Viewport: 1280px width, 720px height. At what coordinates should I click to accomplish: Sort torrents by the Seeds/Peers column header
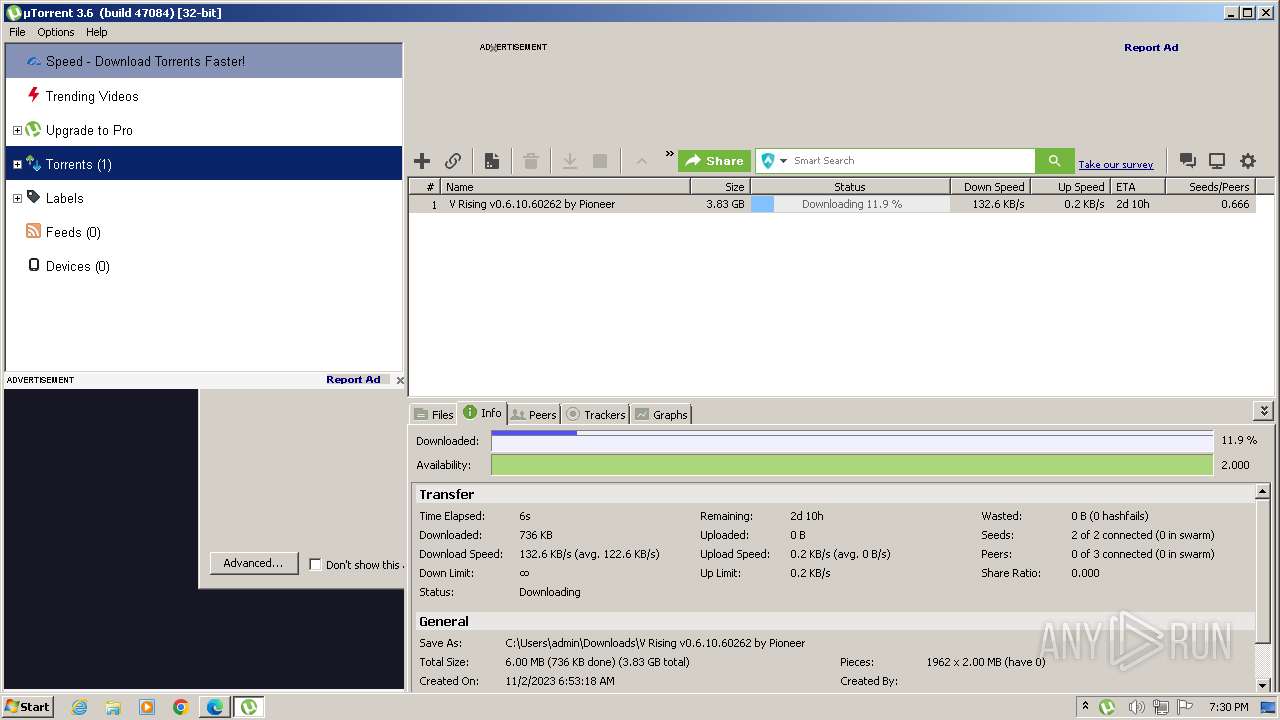1210,187
